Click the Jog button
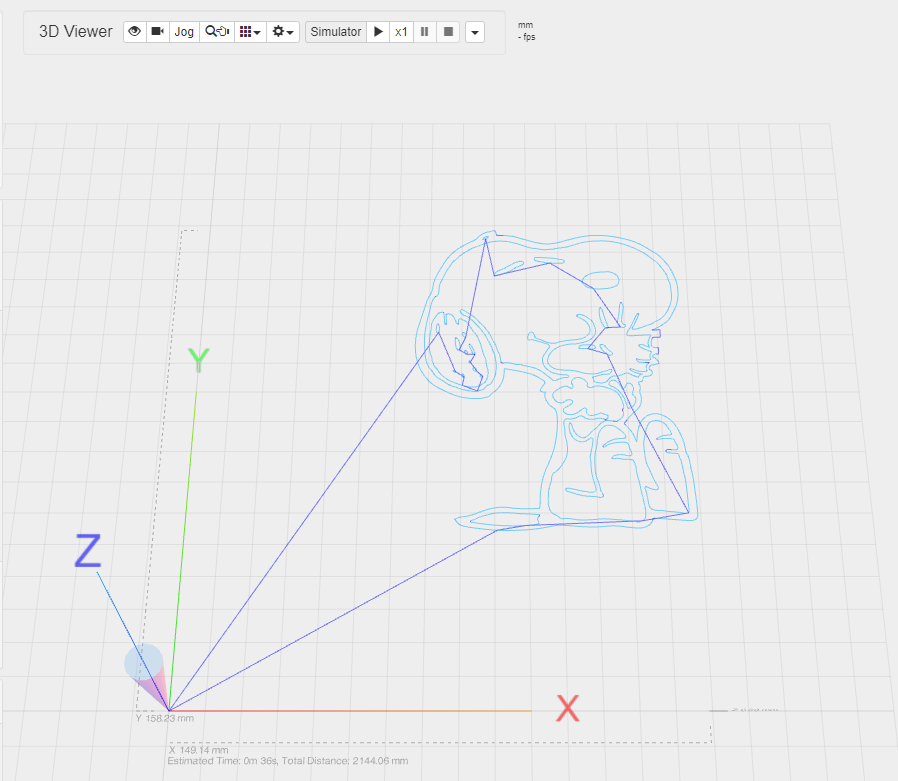 click(184, 31)
